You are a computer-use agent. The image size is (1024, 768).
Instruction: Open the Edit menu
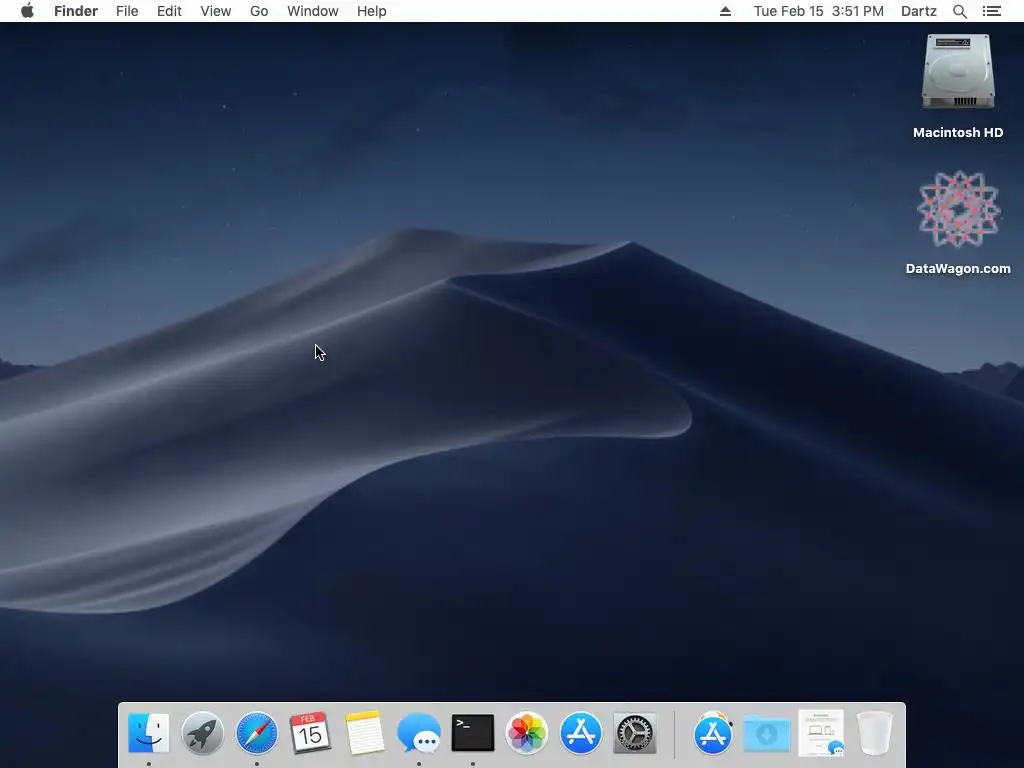[x=169, y=11]
